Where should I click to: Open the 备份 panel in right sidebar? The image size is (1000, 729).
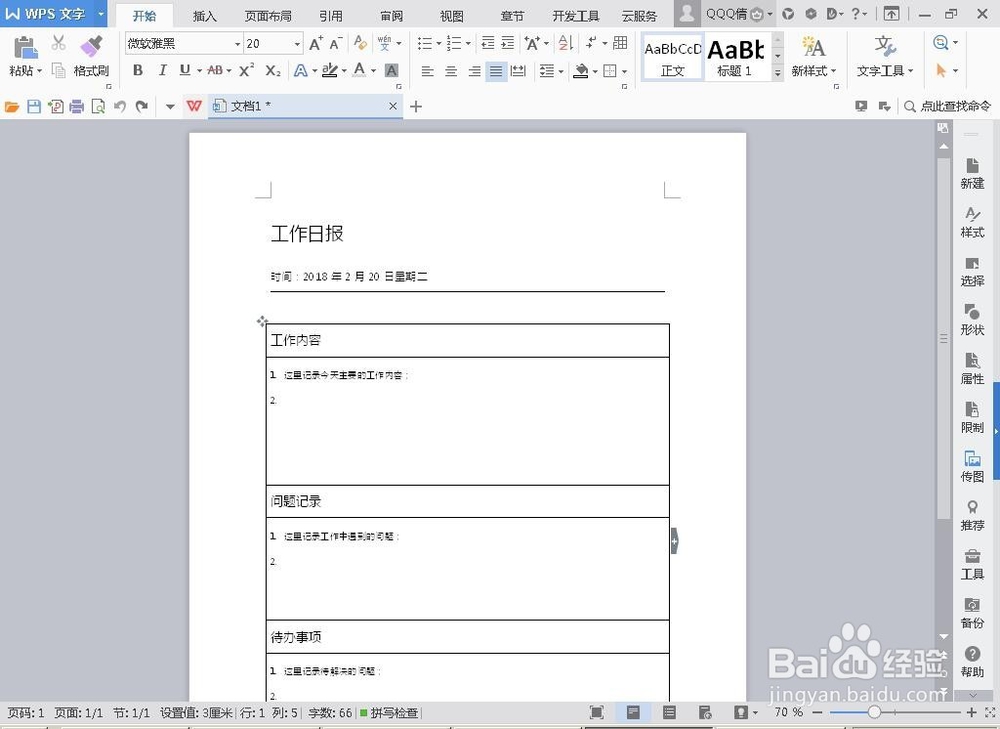971,613
